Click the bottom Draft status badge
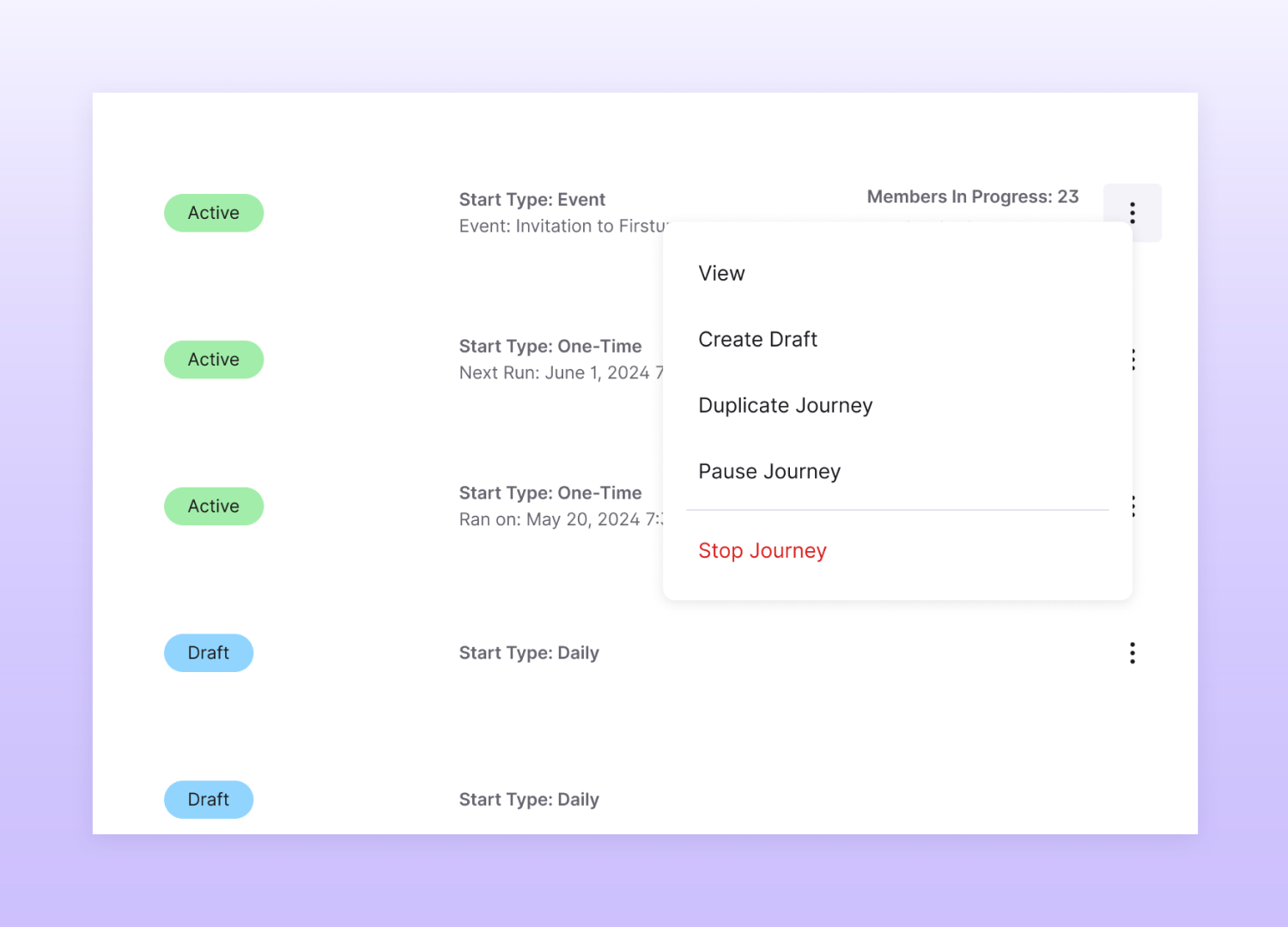Image resolution: width=1288 pixels, height=927 pixels. coord(209,800)
